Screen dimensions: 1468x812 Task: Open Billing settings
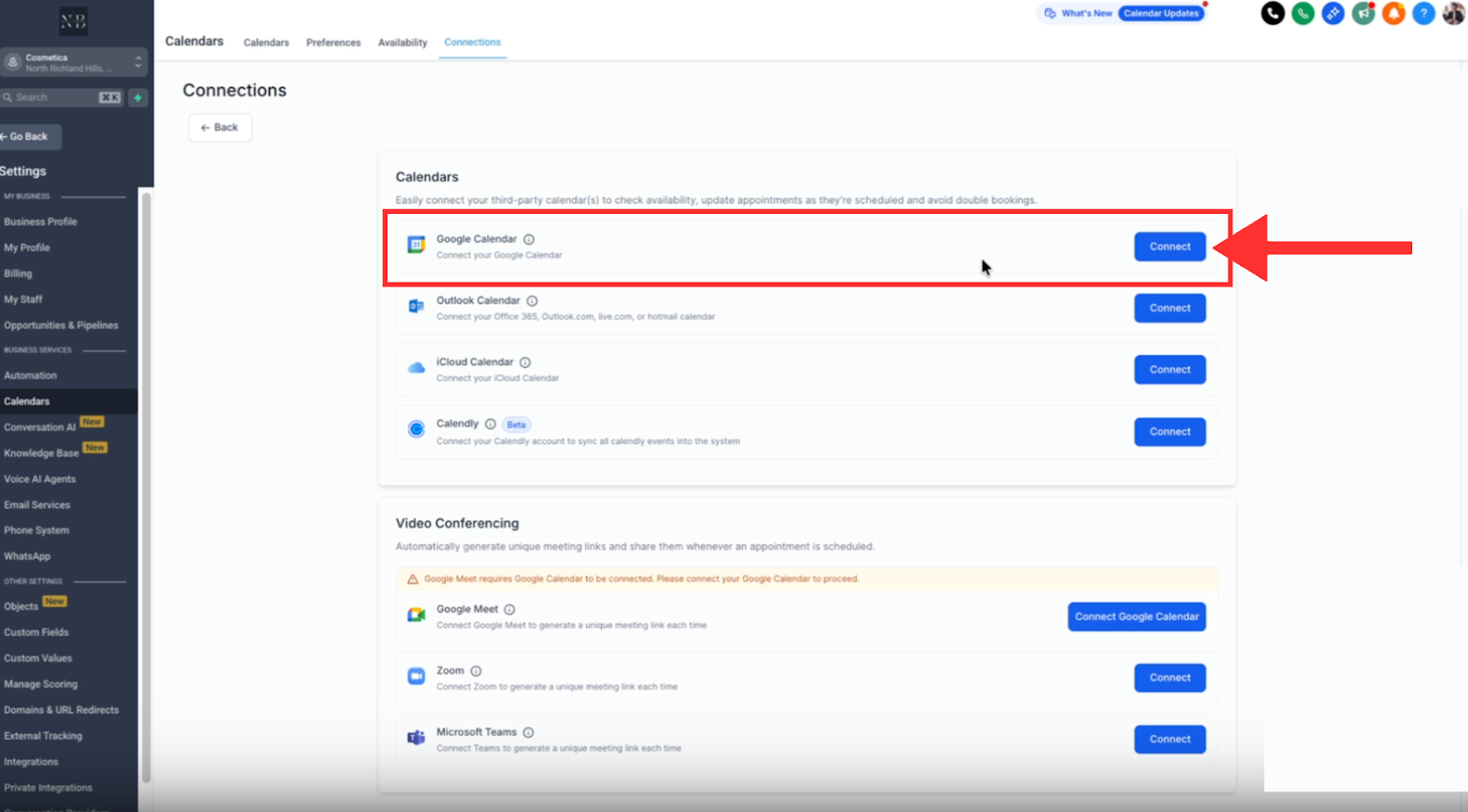point(17,273)
